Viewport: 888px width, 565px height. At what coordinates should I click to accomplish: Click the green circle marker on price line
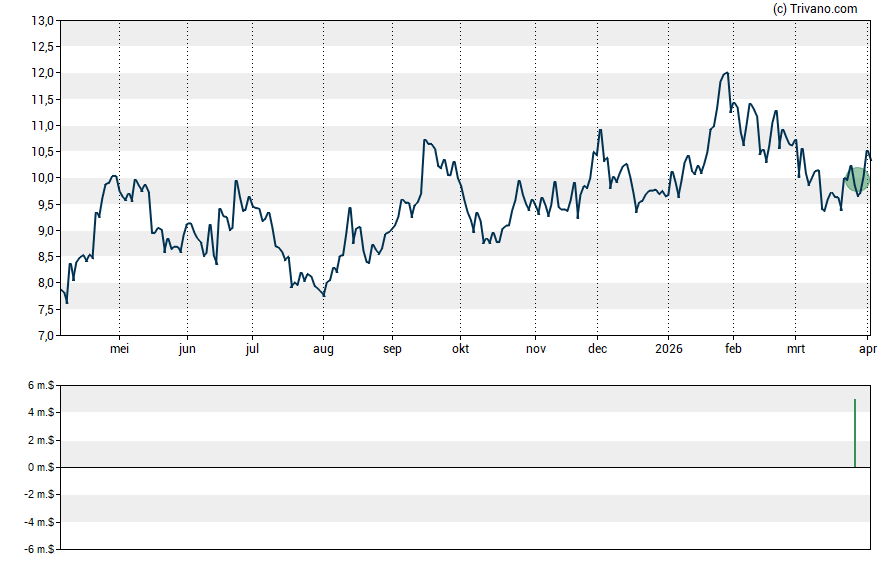pyautogui.click(x=857, y=180)
